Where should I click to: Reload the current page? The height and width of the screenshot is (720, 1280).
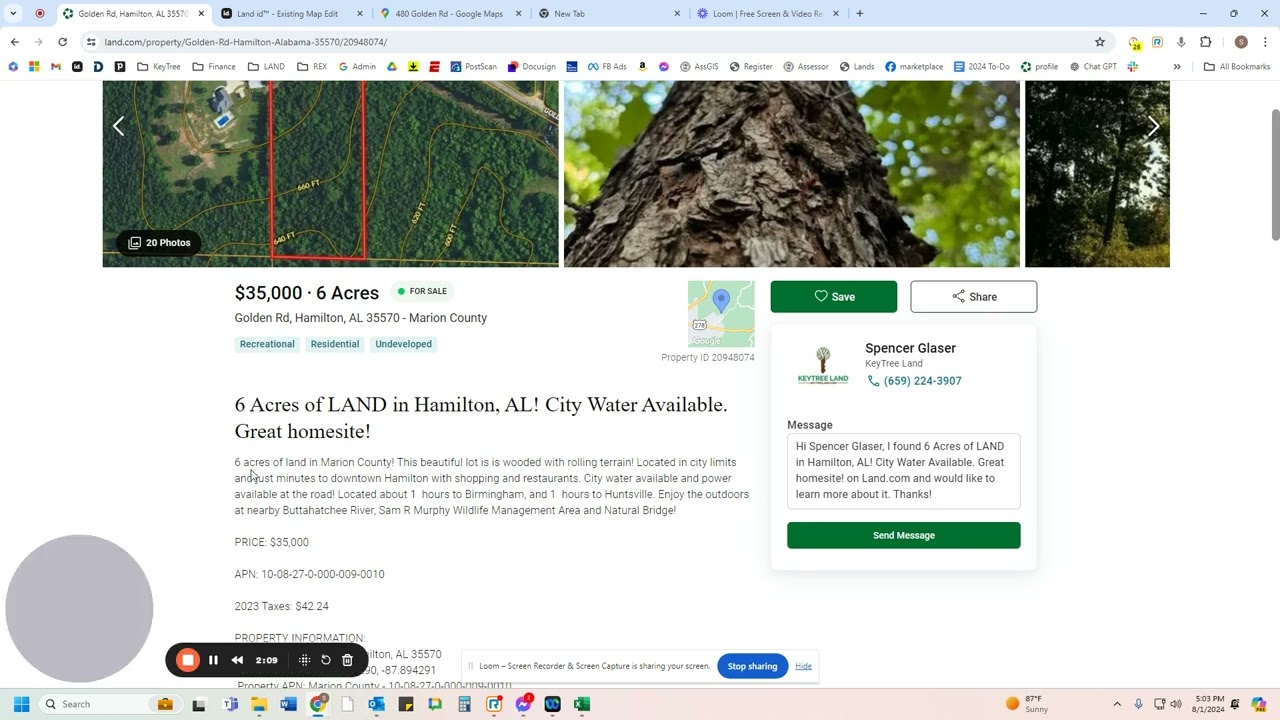62,42
